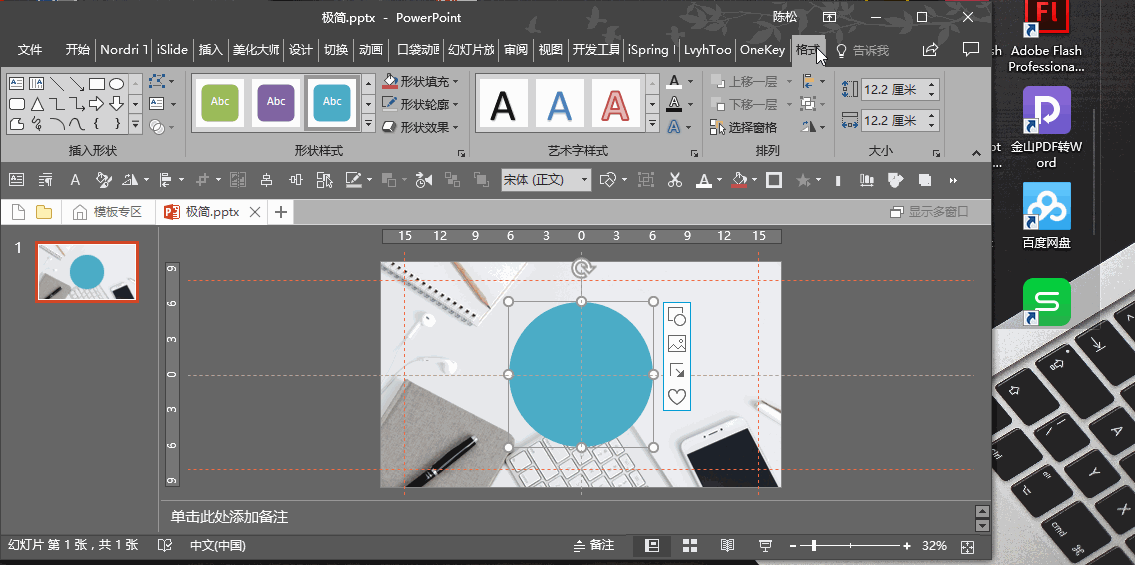Apply the black A WordArt style
This screenshot has width=1135, height=565.
click(x=503, y=104)
